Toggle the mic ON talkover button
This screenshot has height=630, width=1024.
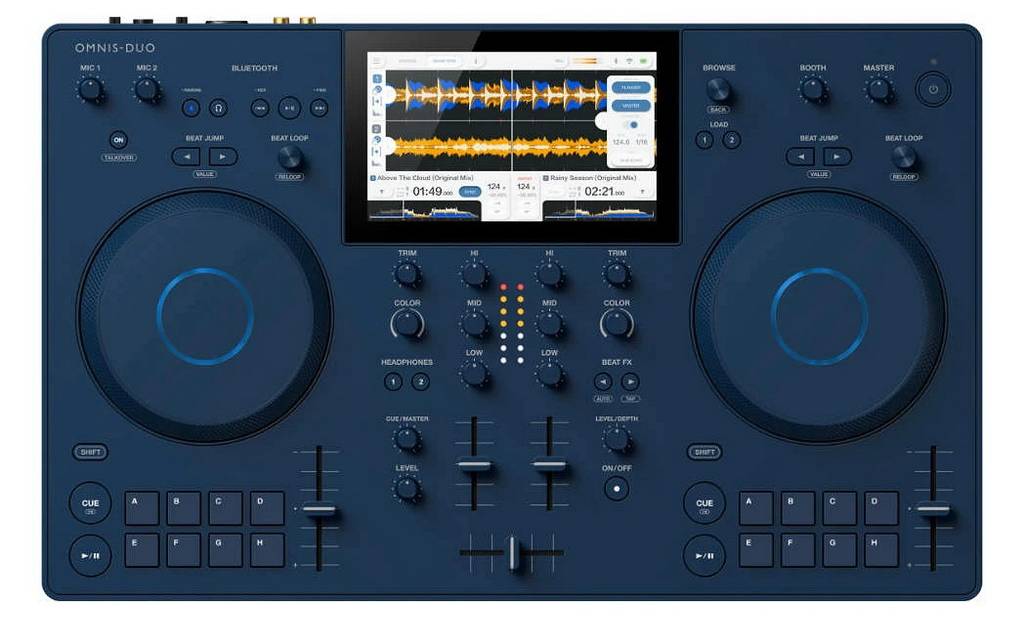119,140
